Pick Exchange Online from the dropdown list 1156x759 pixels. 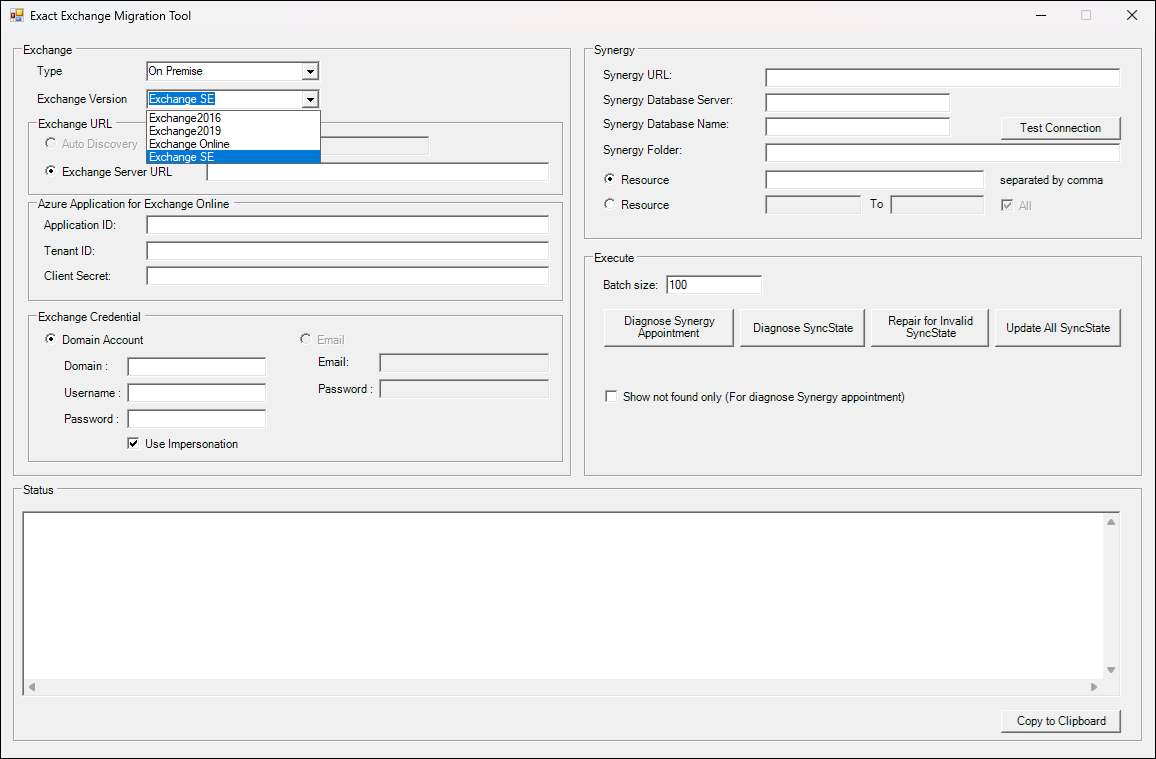coord(189,144)
